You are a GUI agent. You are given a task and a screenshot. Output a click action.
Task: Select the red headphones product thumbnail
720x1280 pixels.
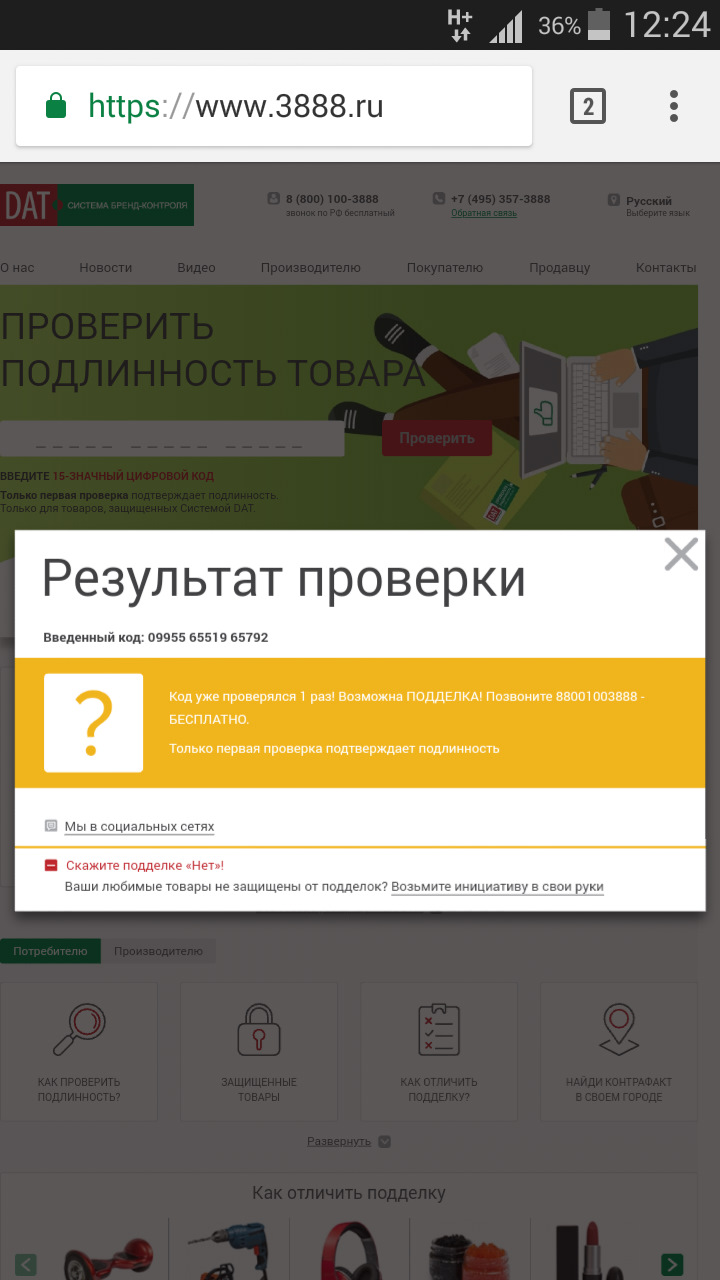coord(350,1250)
